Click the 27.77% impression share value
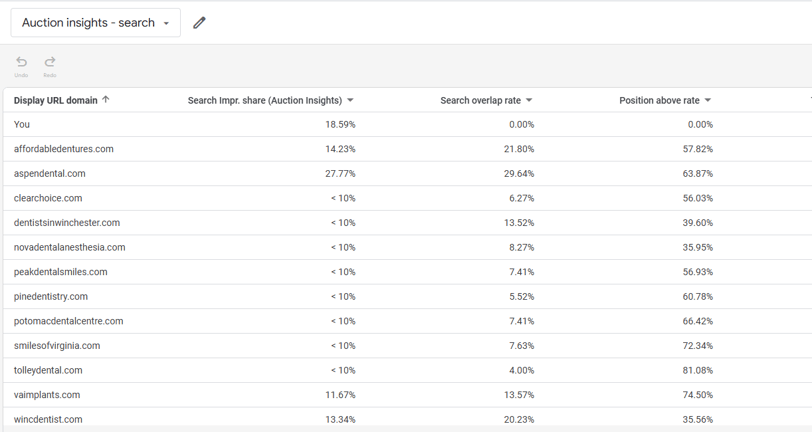This screenshot has width=812, height=432. point(340,174)
